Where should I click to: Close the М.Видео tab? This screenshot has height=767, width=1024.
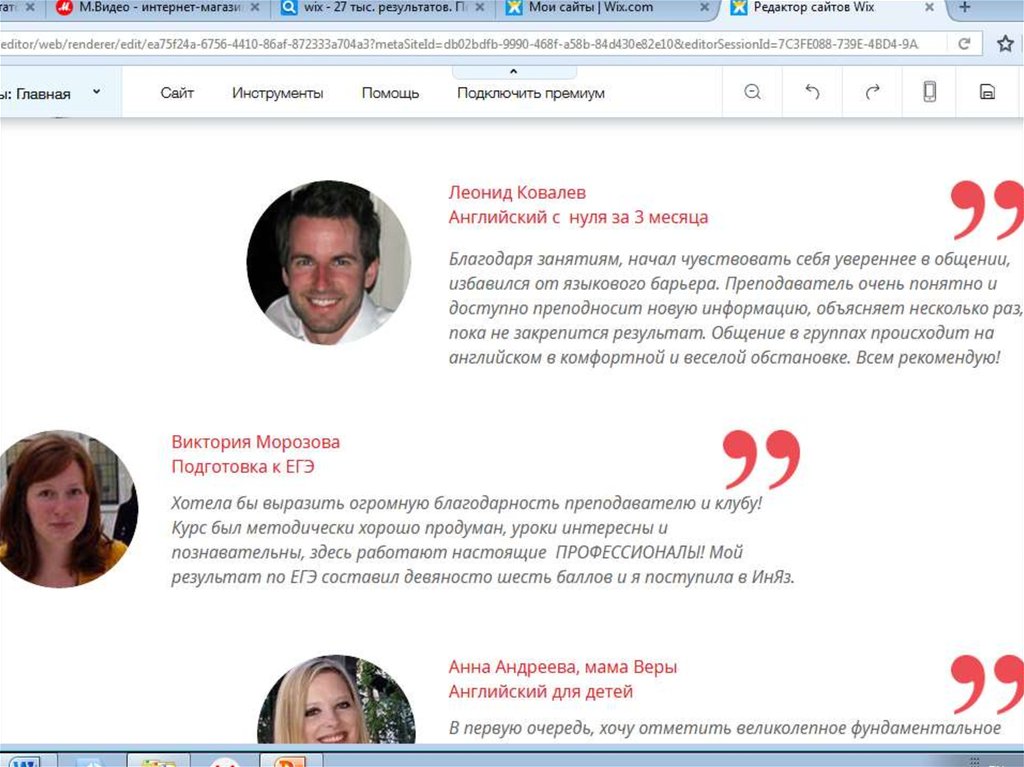[x=255, y=8]
